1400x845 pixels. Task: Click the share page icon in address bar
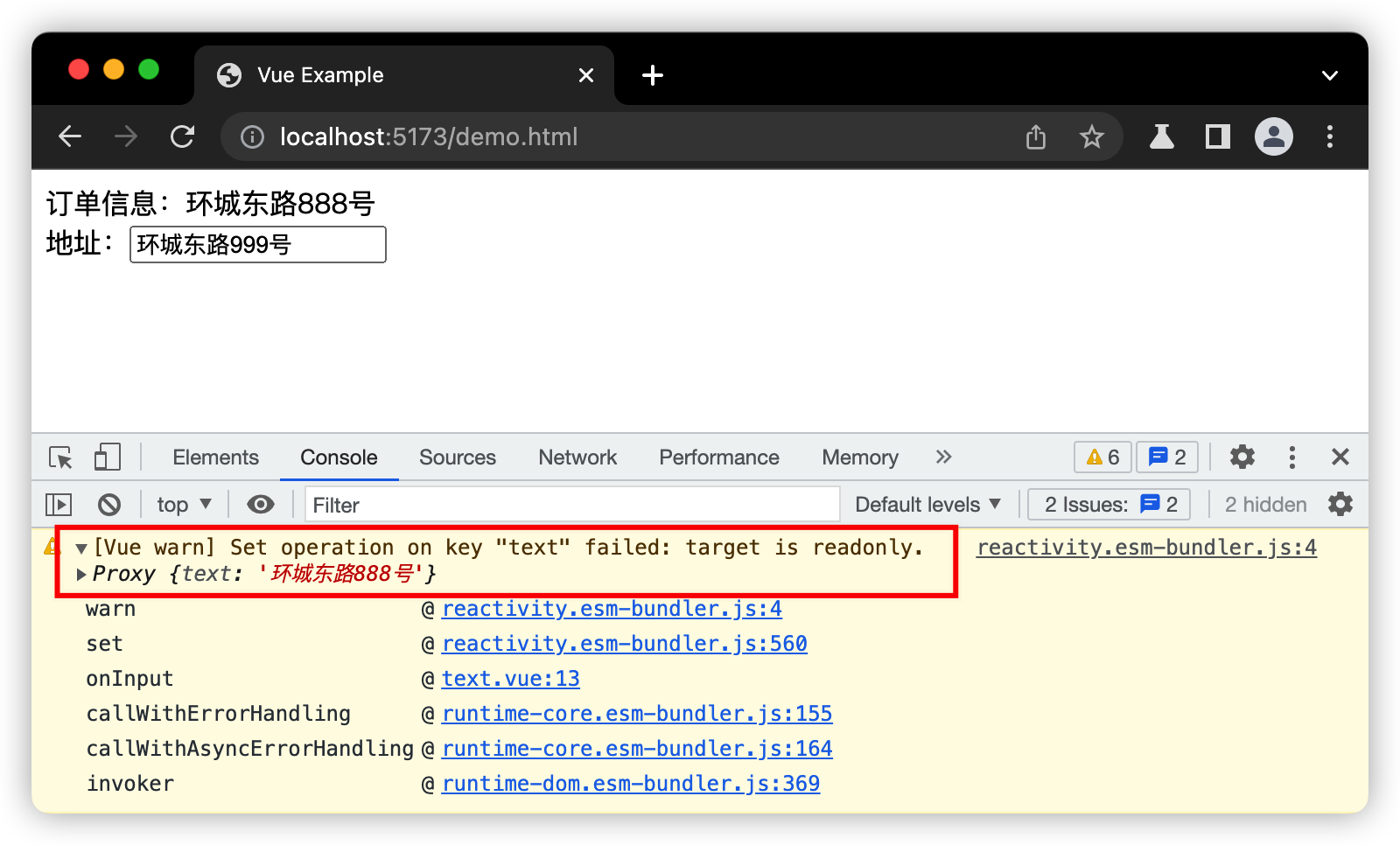1036,137
